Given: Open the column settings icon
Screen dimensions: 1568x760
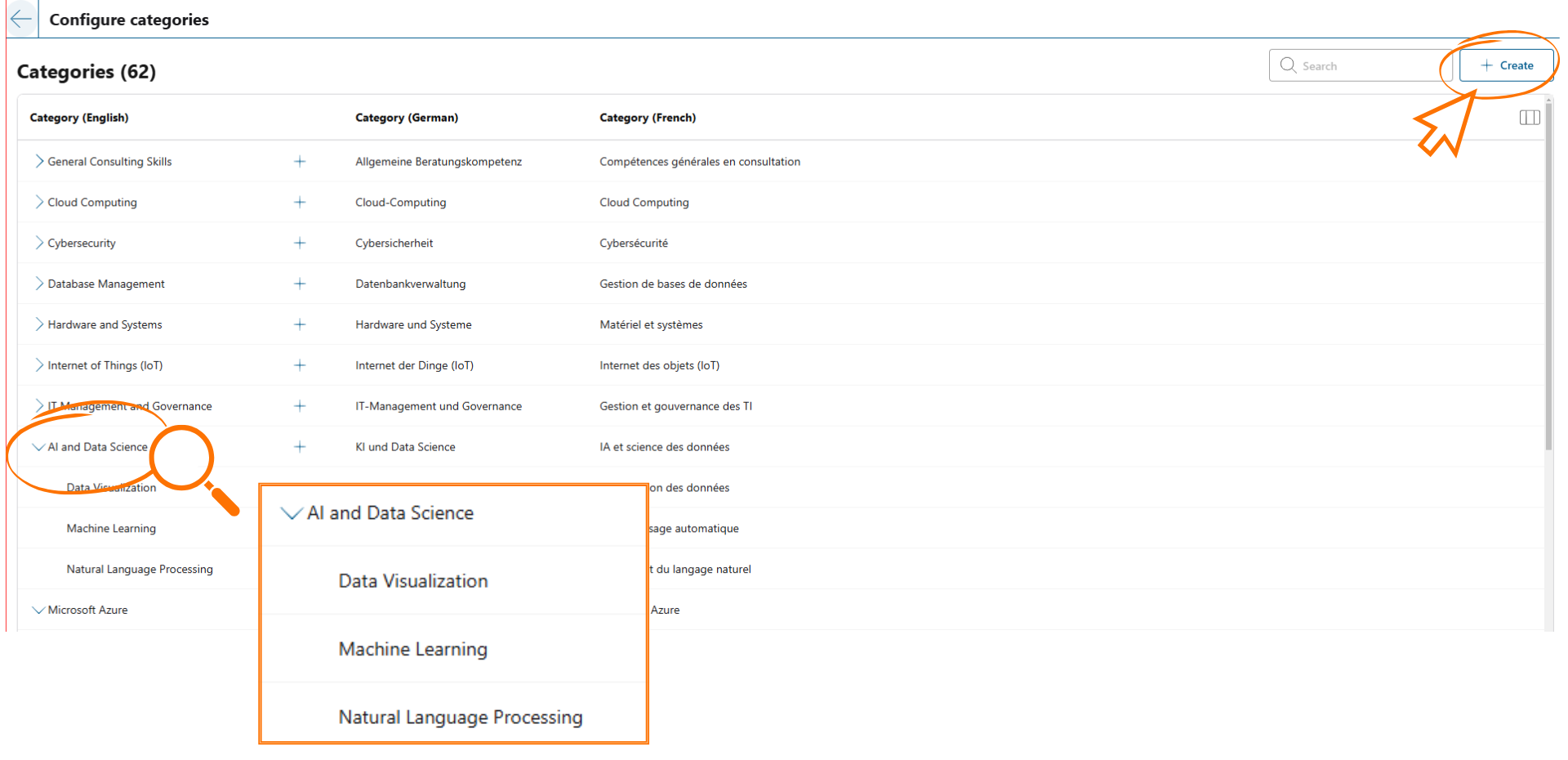Looking at the screenshot, I should (x=1530, y=118).
